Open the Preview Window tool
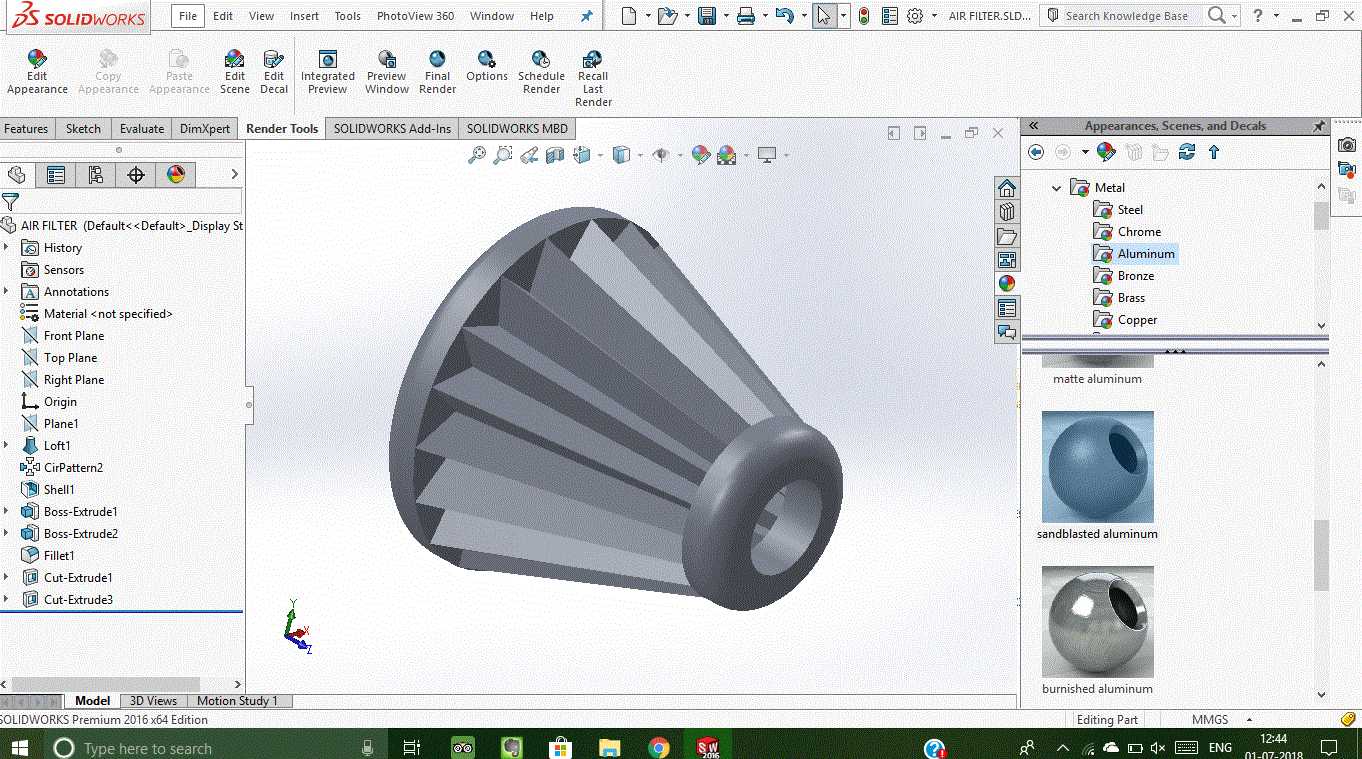The height and width of the screenshot is (759, 1362). point(387,72)
